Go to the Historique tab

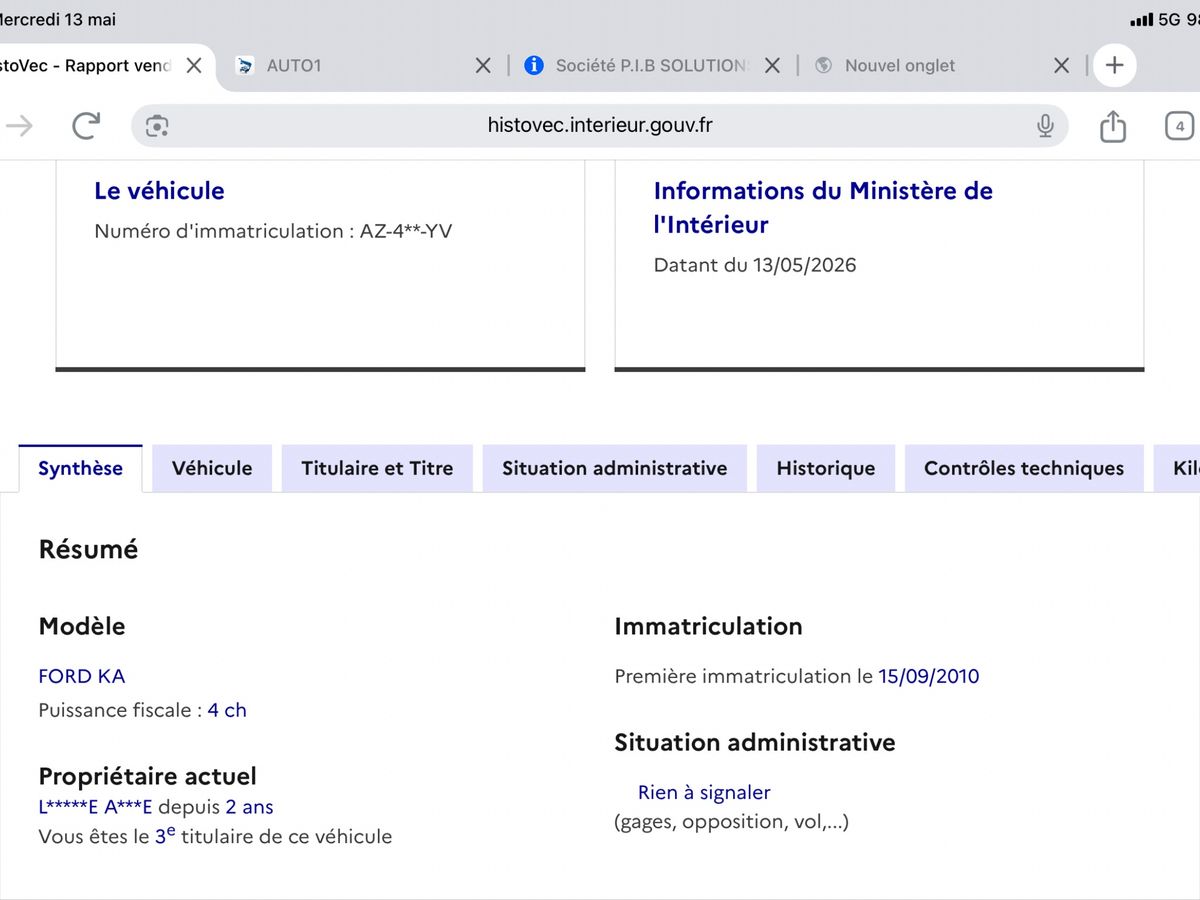826,468
